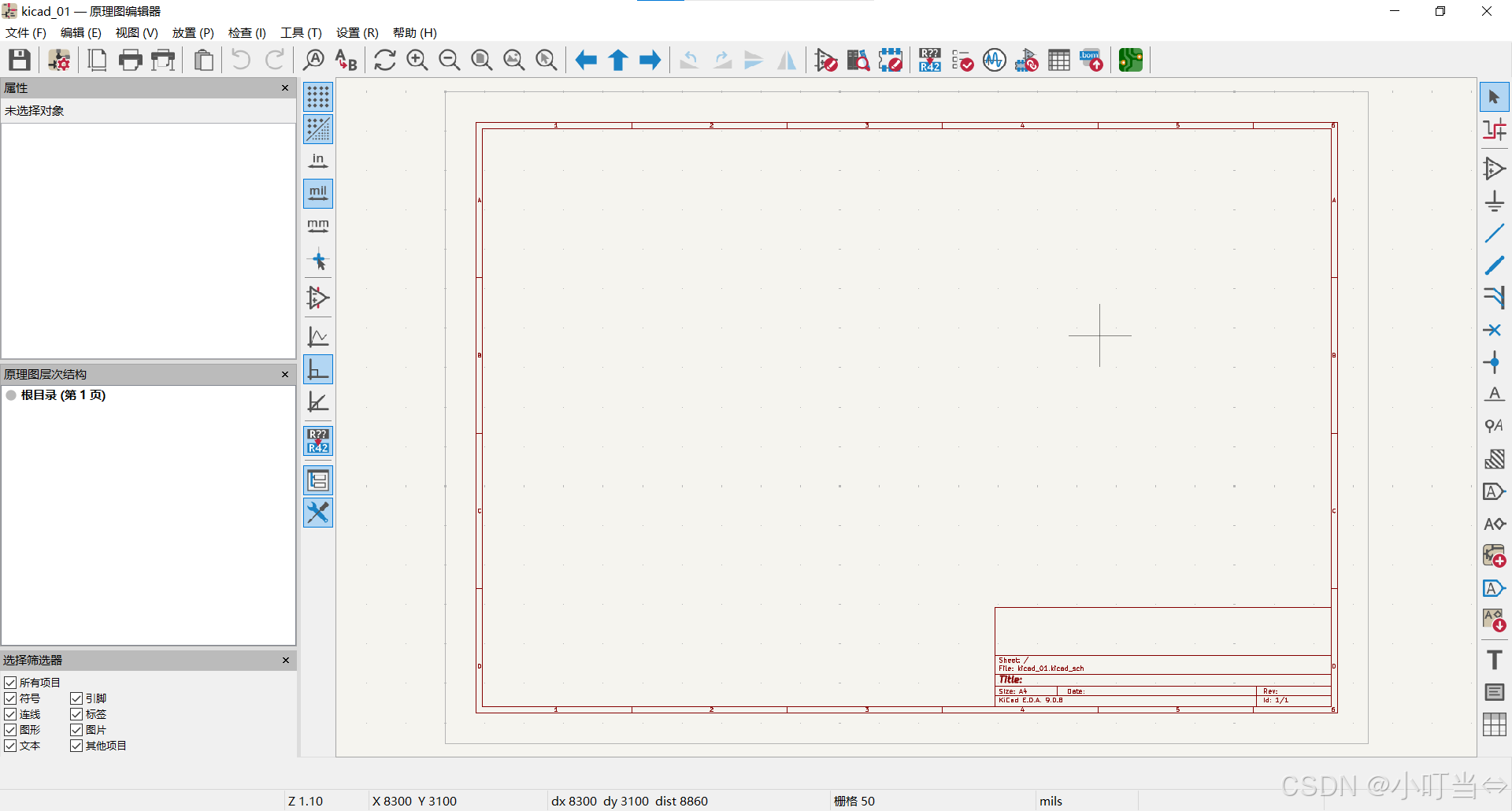This screenshot has width=1512, height=811.
Task: Open schematic setup settings icon
Action: pos(59,60)
